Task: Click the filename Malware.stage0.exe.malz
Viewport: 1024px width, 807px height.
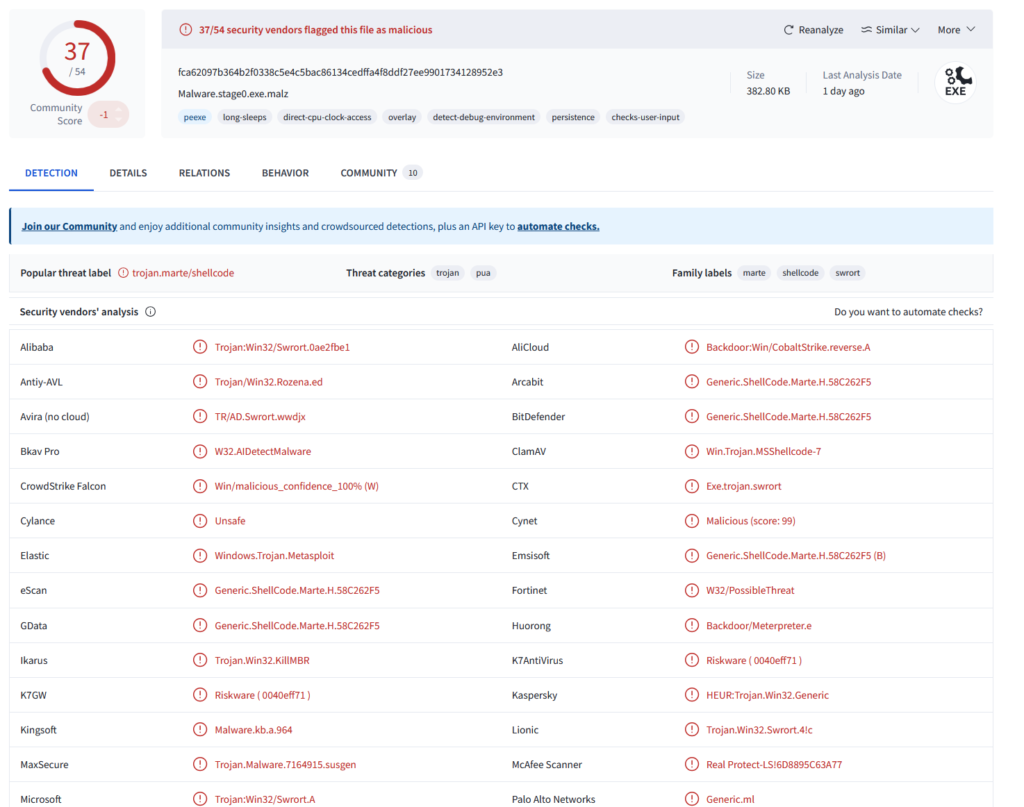Action: pos(233,94)
